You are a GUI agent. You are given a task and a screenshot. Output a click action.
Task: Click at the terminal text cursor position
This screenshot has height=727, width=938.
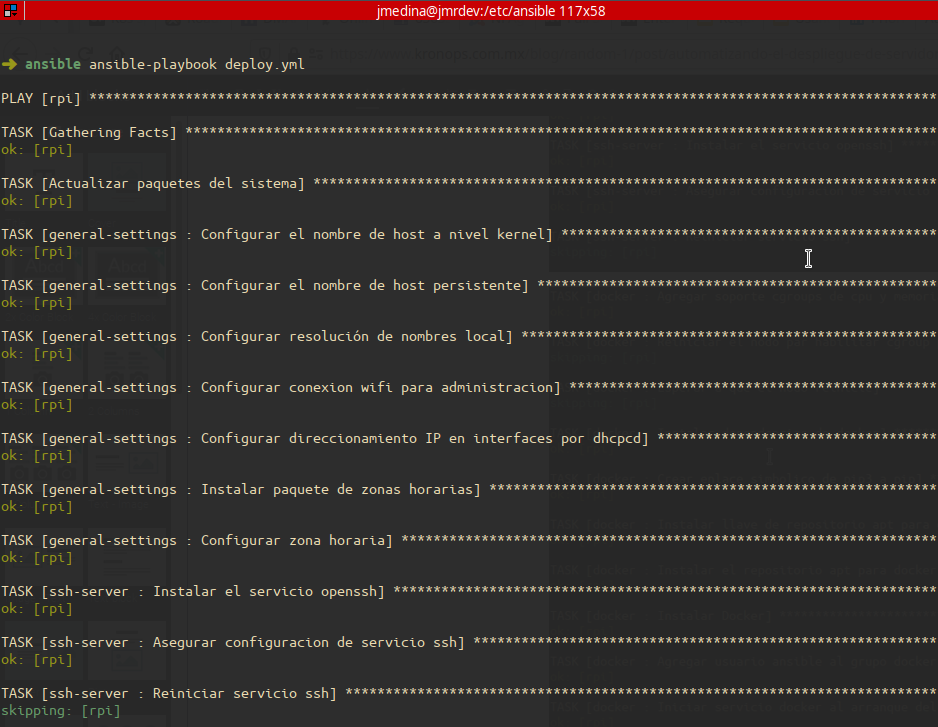[x=808, y=258]
